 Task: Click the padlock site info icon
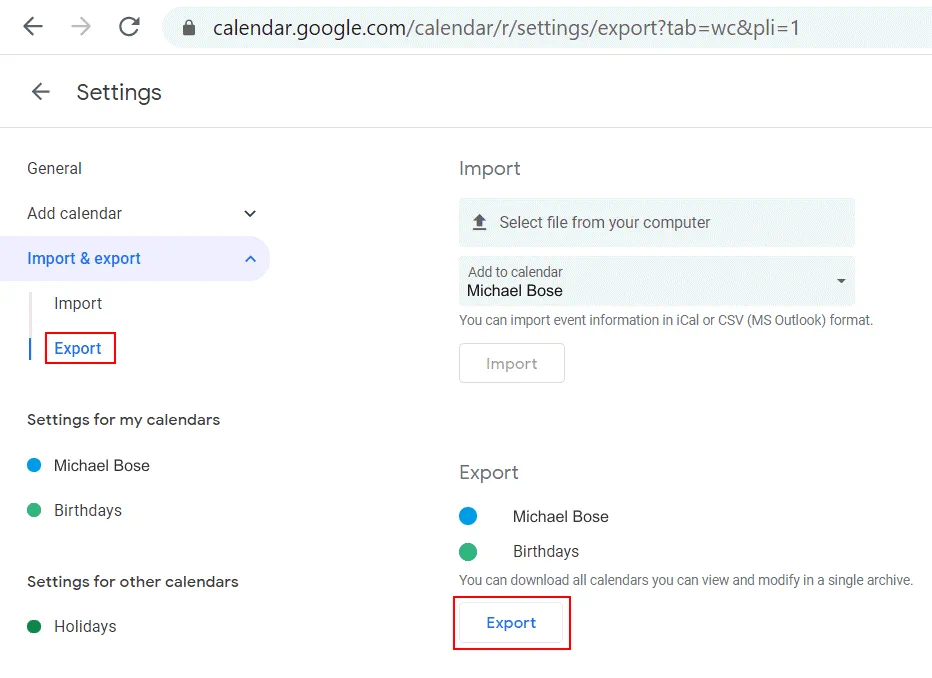[x=189, y=28]
